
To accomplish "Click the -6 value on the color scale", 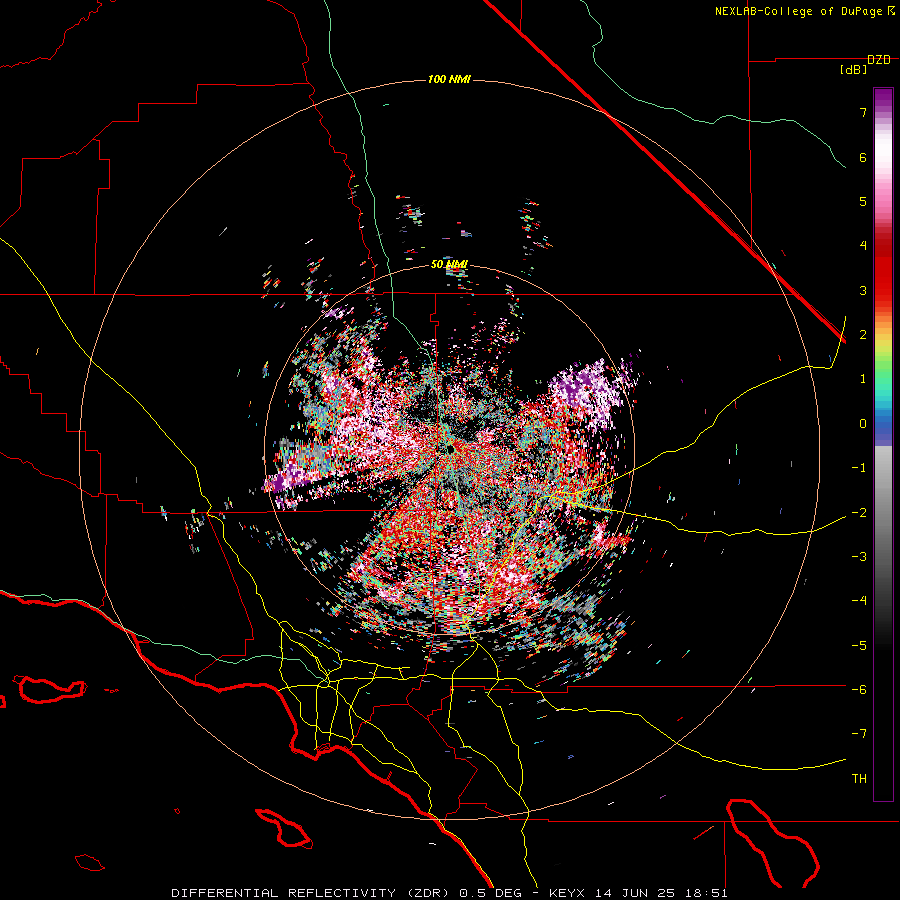I will point(859,690).
